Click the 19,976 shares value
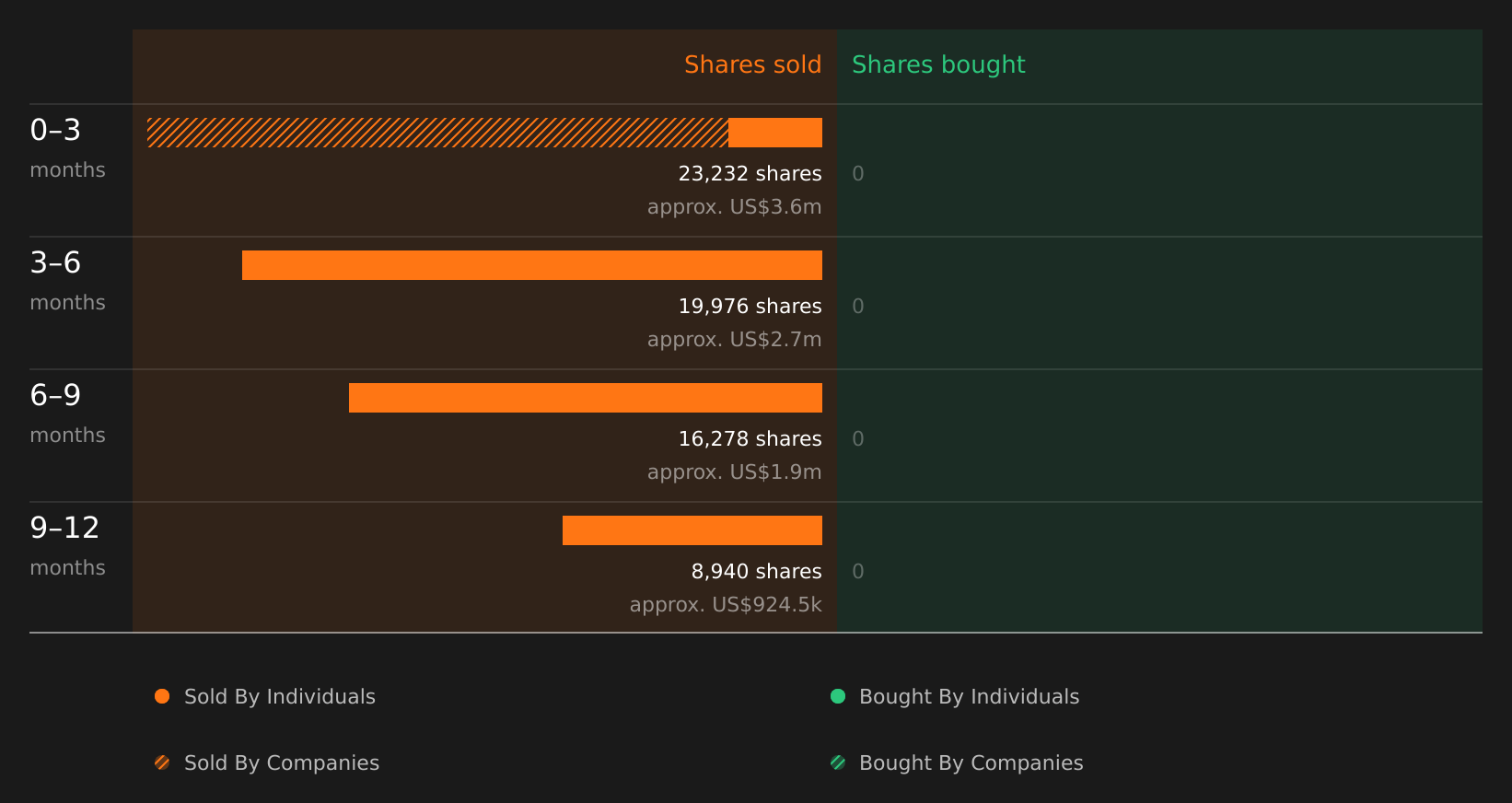 coord(750,307)
